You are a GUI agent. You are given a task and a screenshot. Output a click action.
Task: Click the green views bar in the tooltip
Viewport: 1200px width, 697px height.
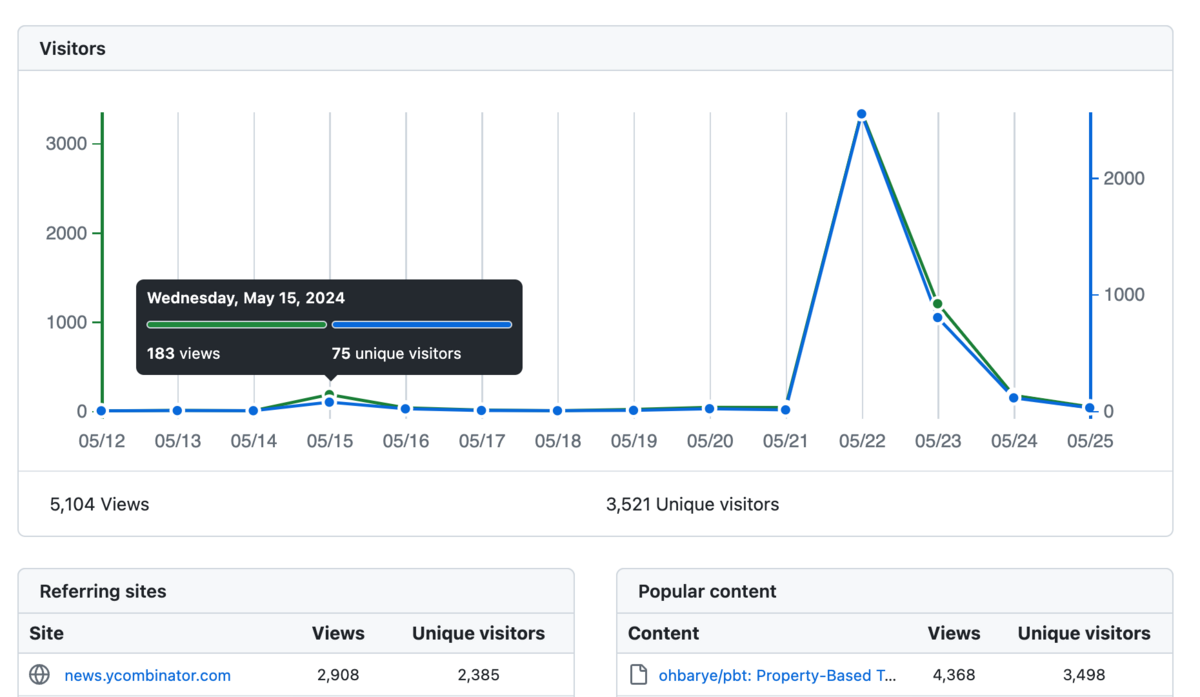(237, 325)
